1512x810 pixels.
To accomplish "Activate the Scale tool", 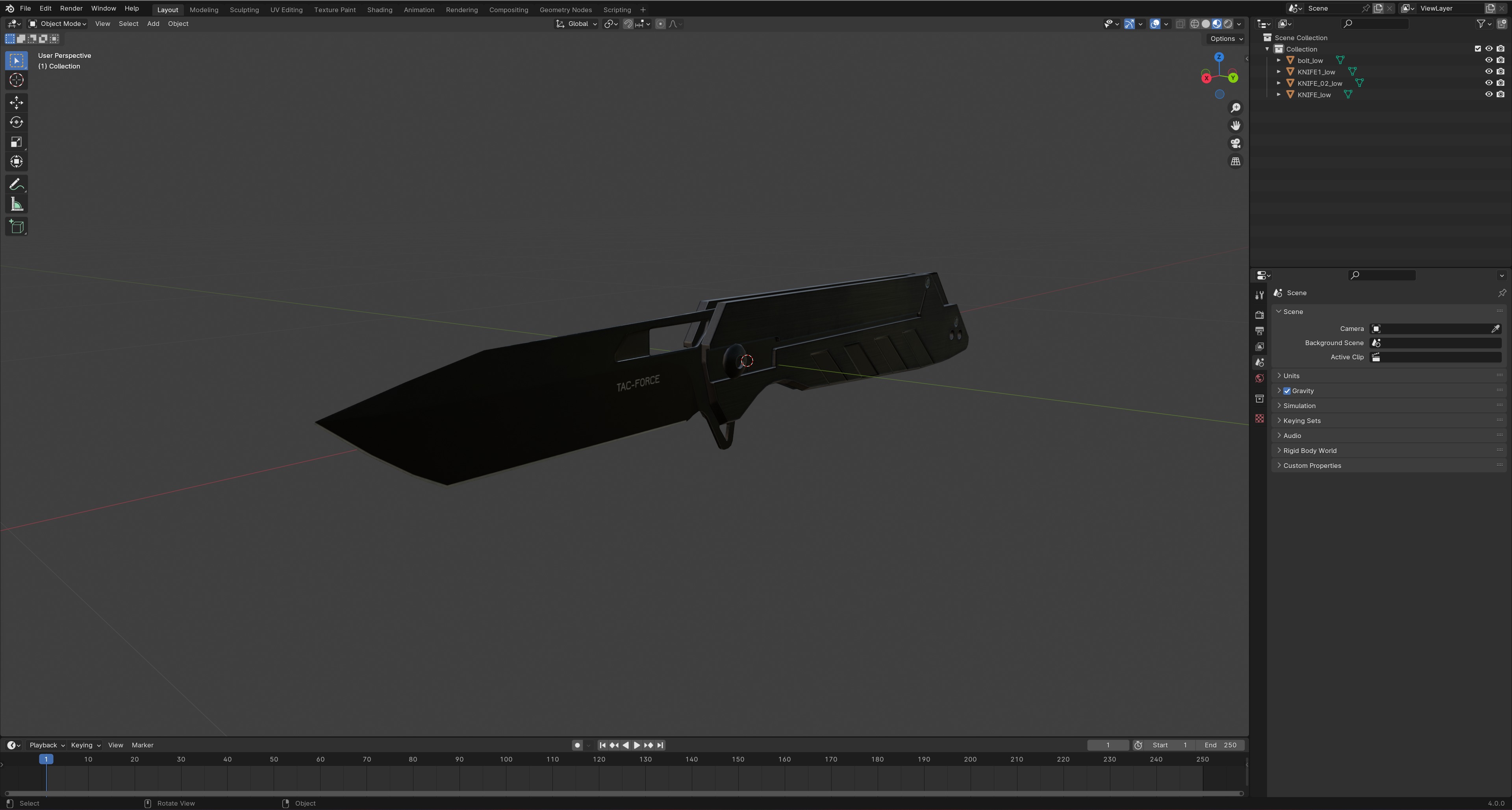I will [17, 142].
